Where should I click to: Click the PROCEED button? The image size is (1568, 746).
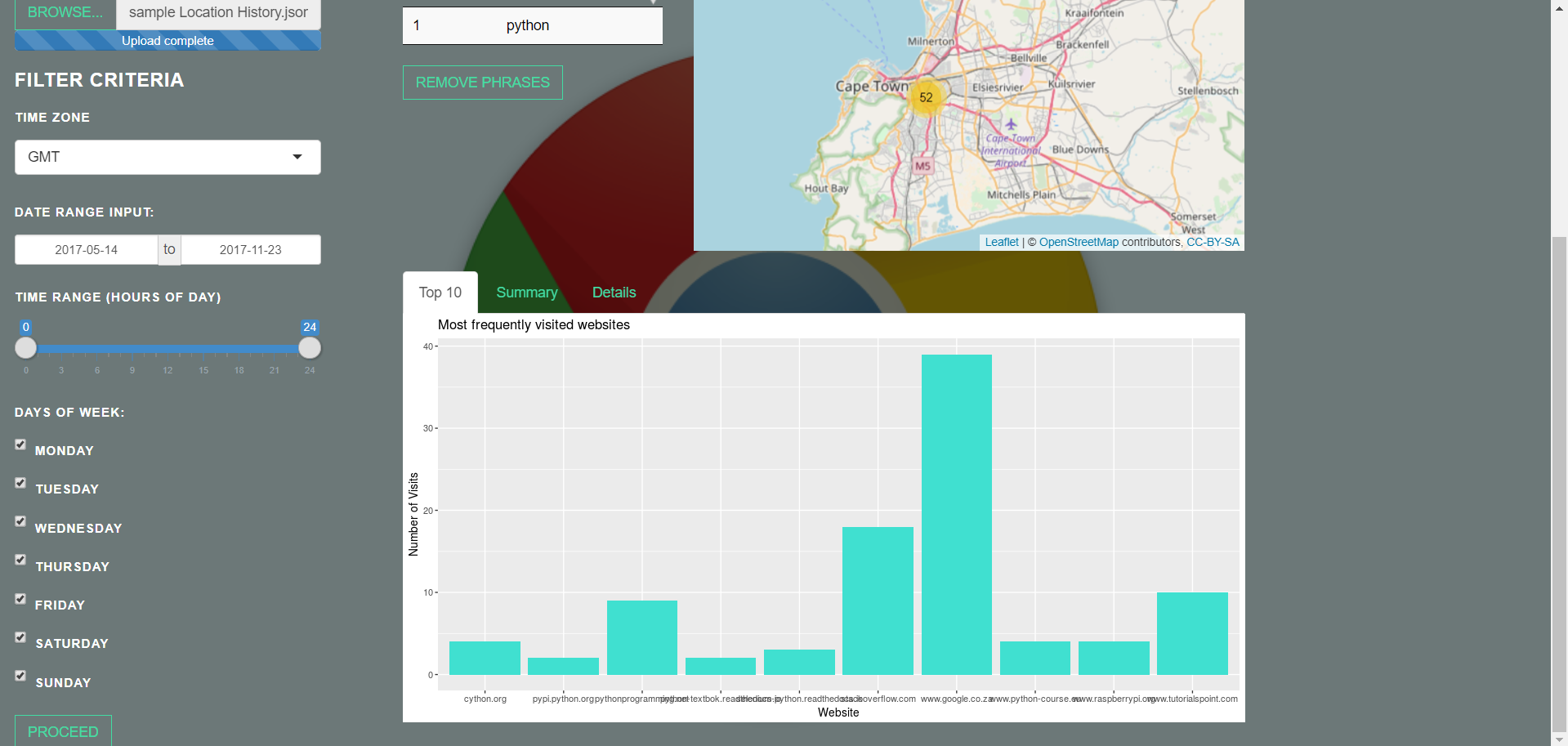tap(63, 731)
